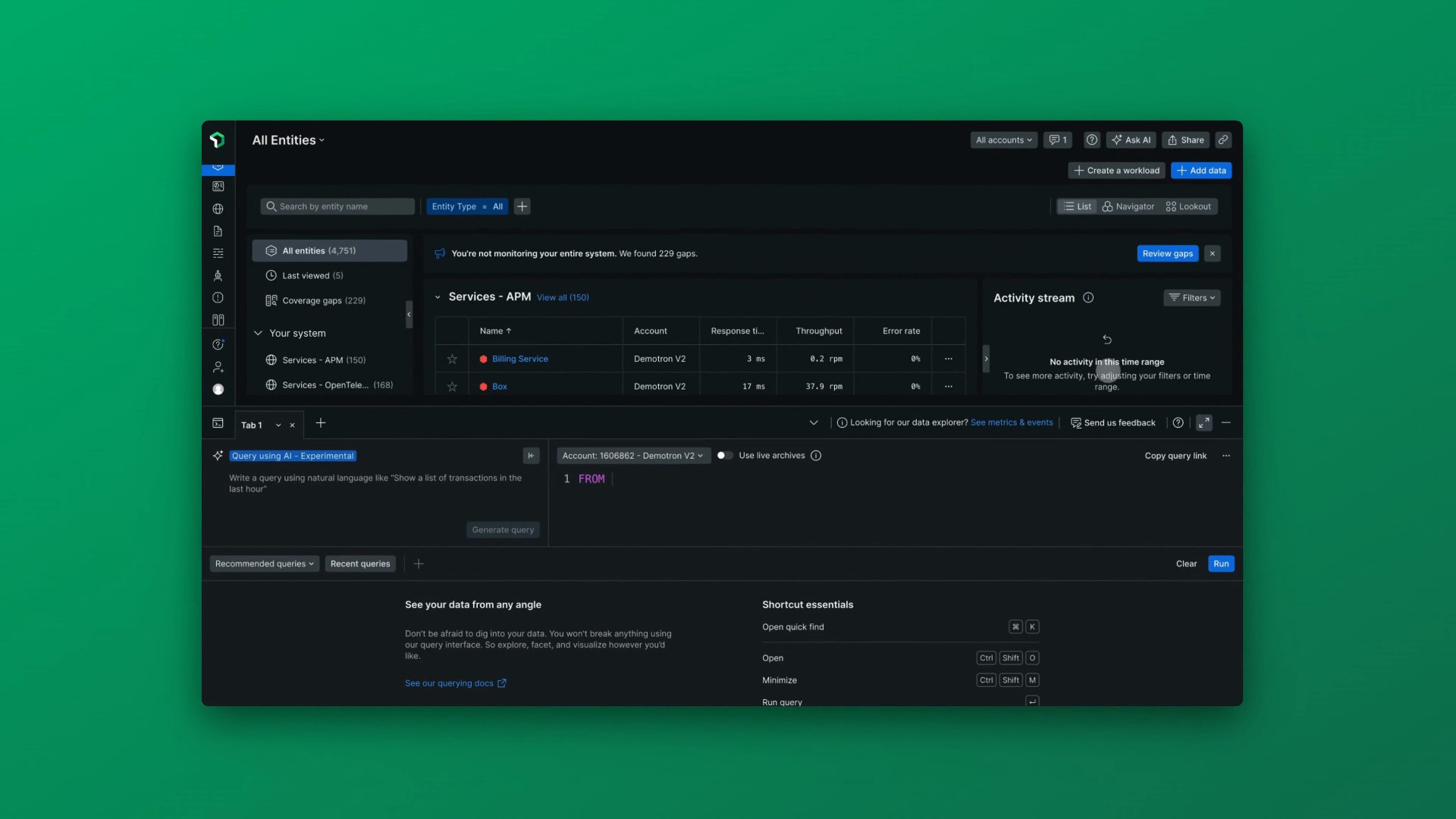Click the New Relic logo icon

tap(218, 140)
